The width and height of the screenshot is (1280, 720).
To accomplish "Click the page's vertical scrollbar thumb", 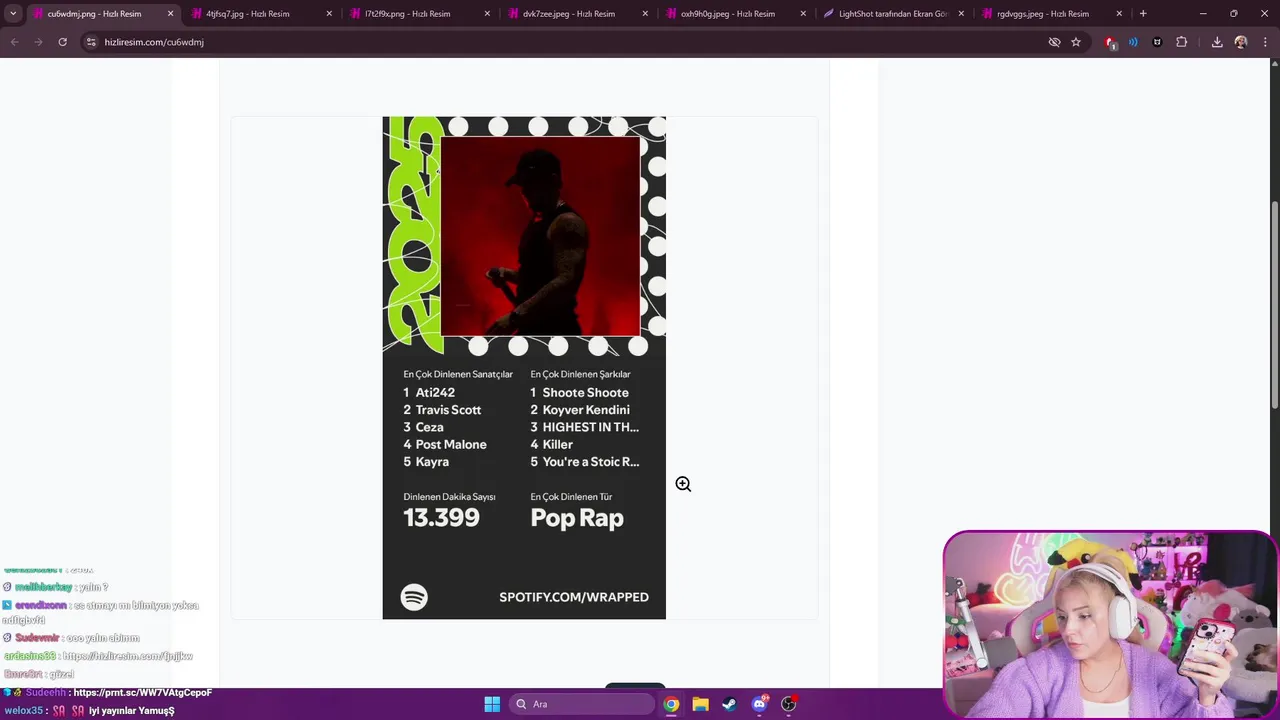I will coord(1274,304).
